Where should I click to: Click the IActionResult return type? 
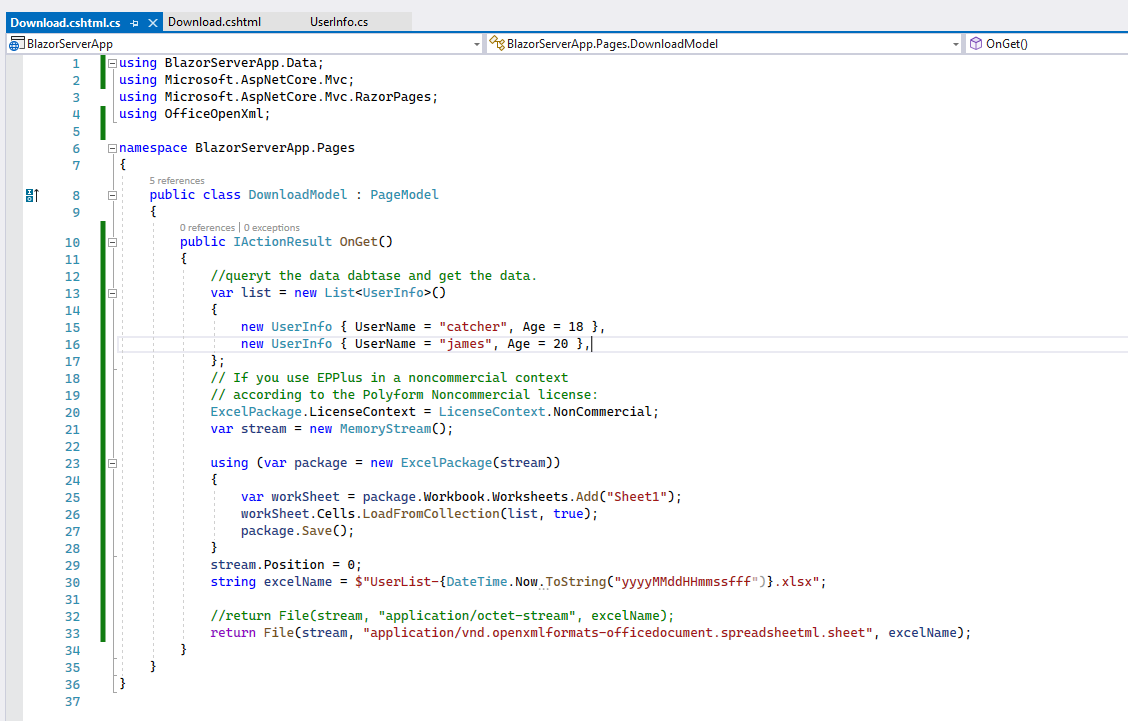tap(283, 242)
